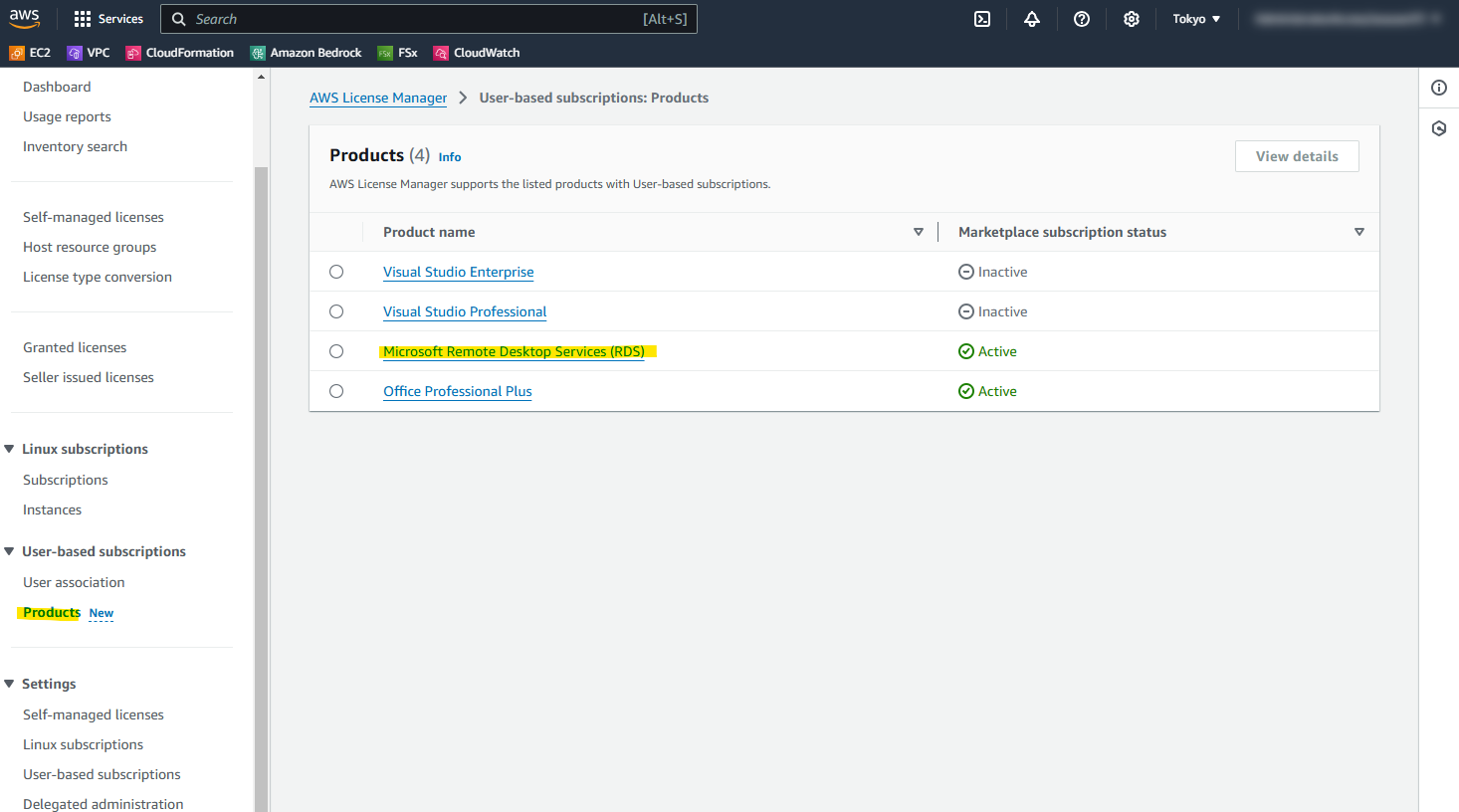
Task: Open Self-managed licenses above Host resource groups
Action: (x=94, y=217)
